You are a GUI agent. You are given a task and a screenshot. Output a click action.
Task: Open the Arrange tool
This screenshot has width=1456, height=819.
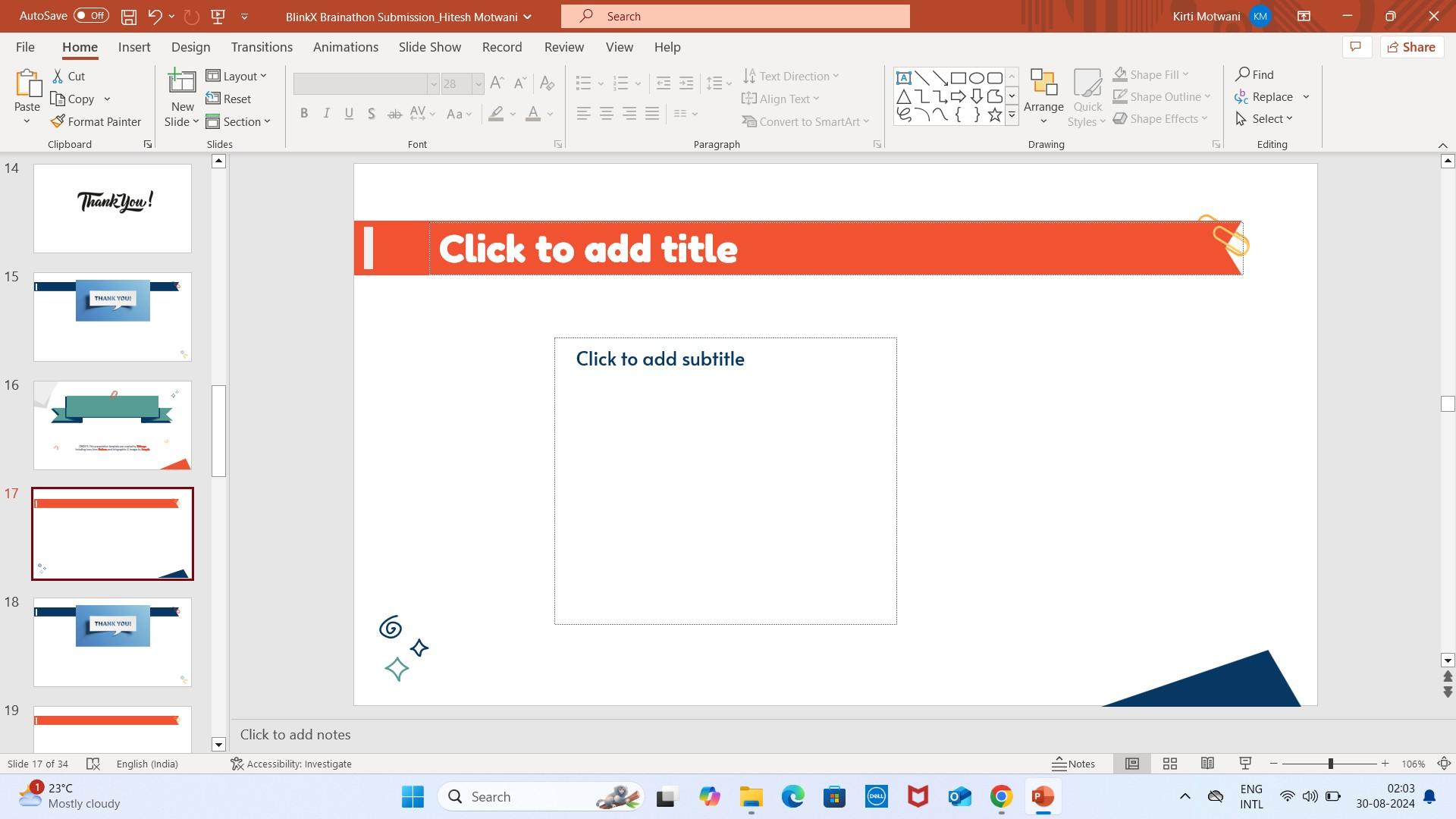point(1043,97)
